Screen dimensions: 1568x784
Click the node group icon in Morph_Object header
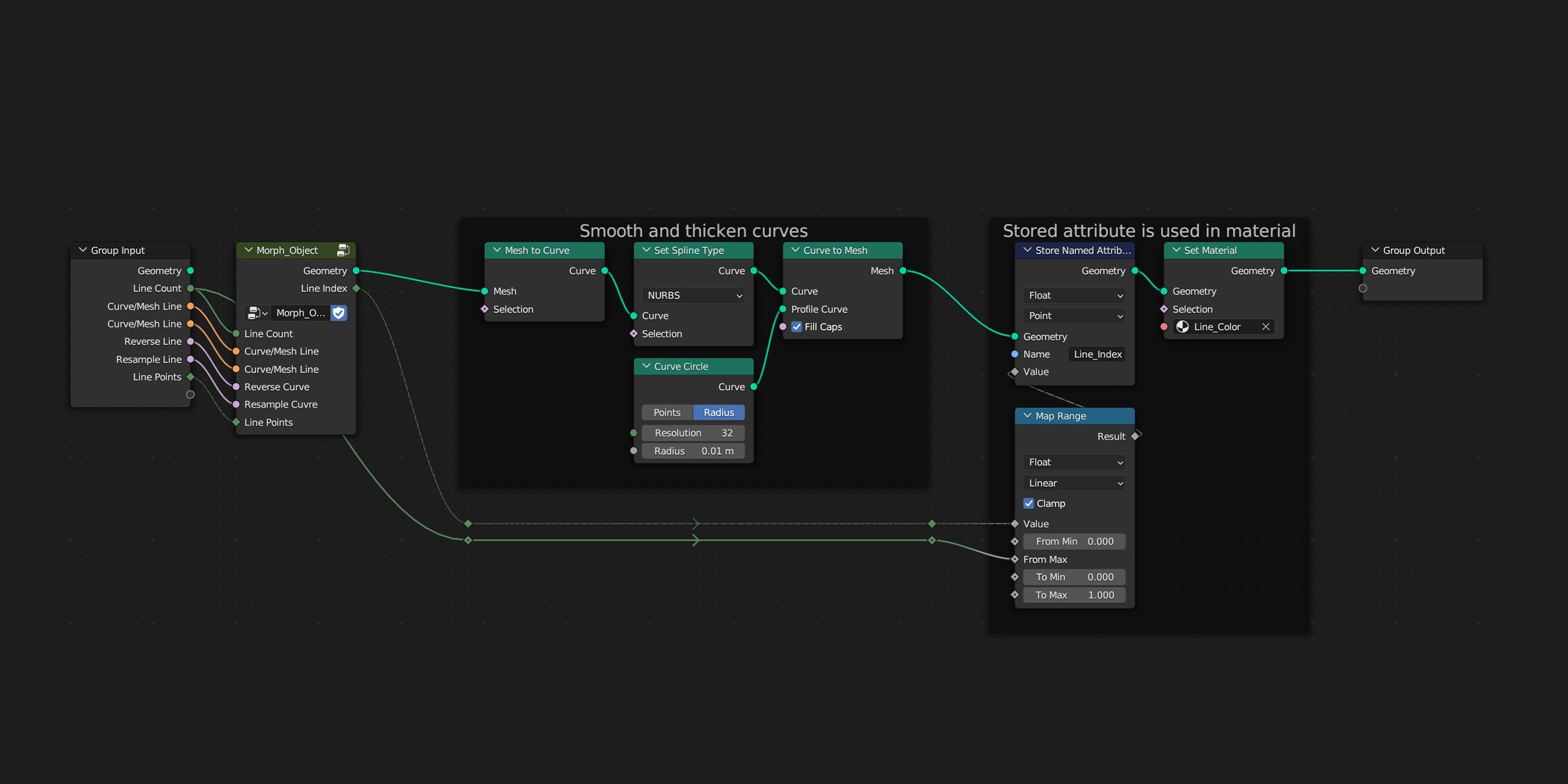[343, 250]
